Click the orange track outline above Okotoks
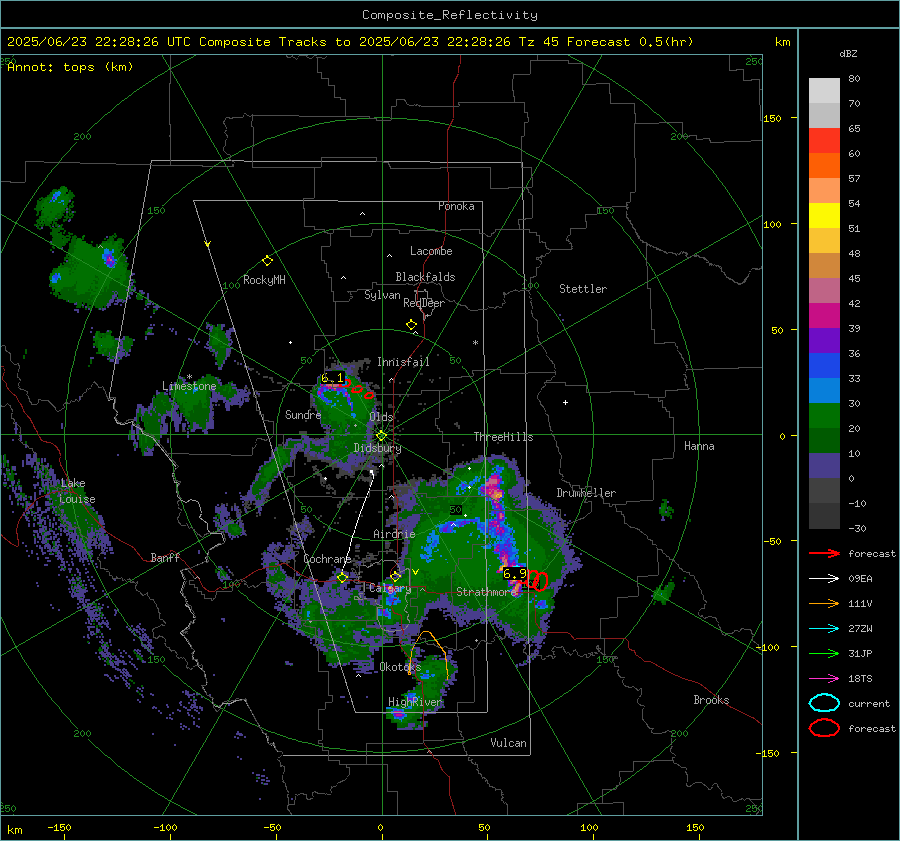 click(429, 654)
